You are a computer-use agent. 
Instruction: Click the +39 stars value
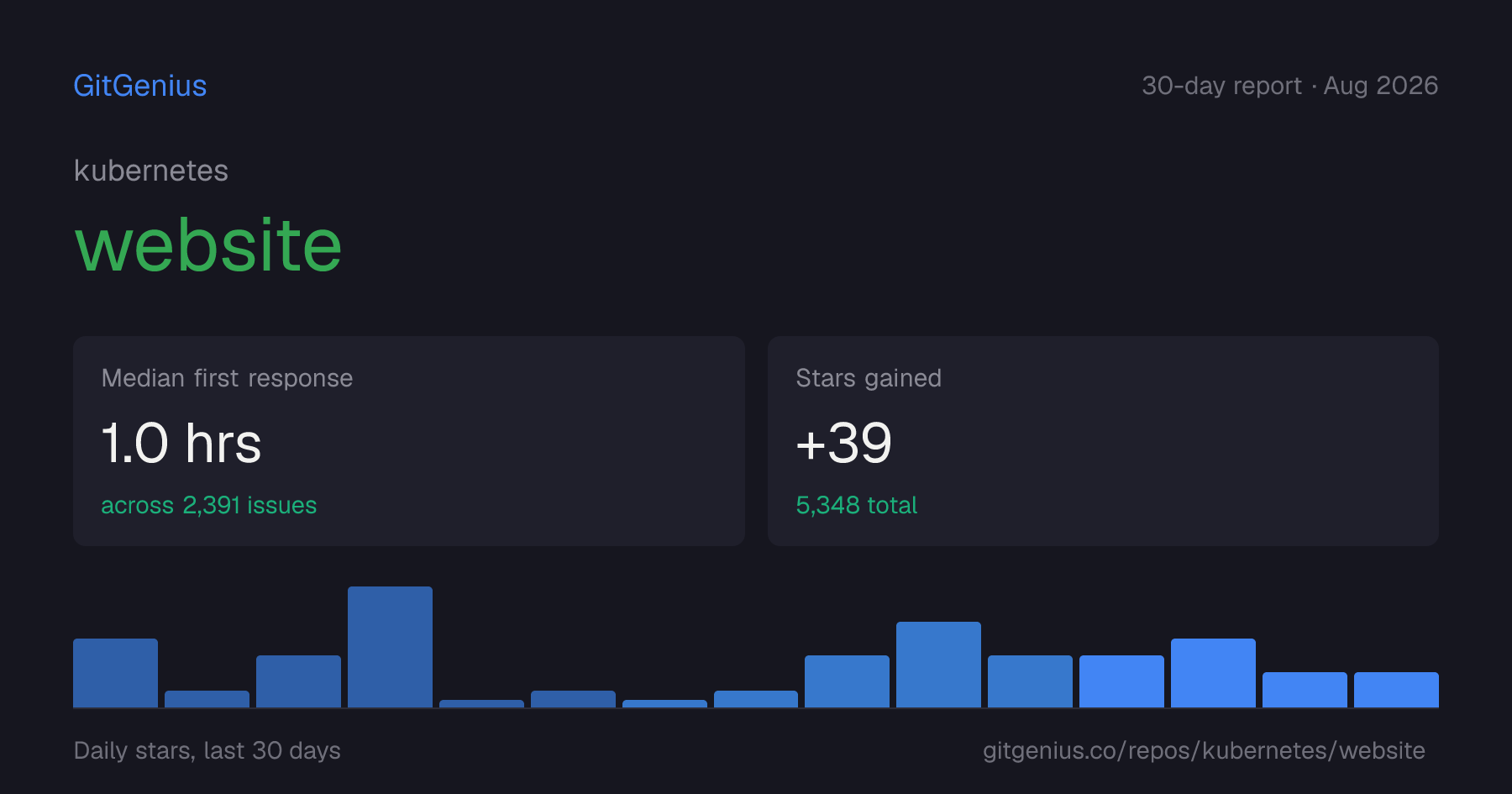(843, 443)
